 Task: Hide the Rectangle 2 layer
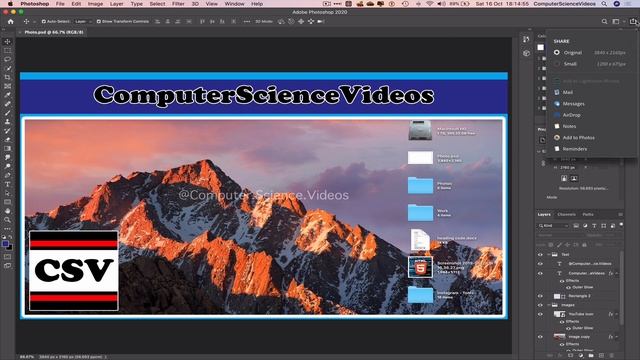[x=540, y=296]
